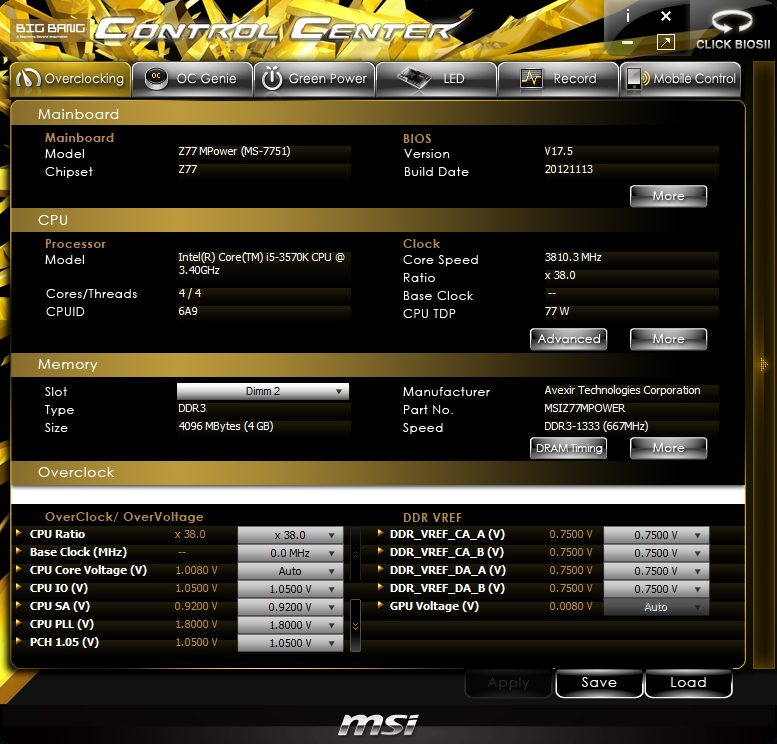Image resolution: width=777 pixels, height=744 pixels.
Task: Open the Base Clock 0.0 MHz dropdown
Action: (x=290, y=553)
